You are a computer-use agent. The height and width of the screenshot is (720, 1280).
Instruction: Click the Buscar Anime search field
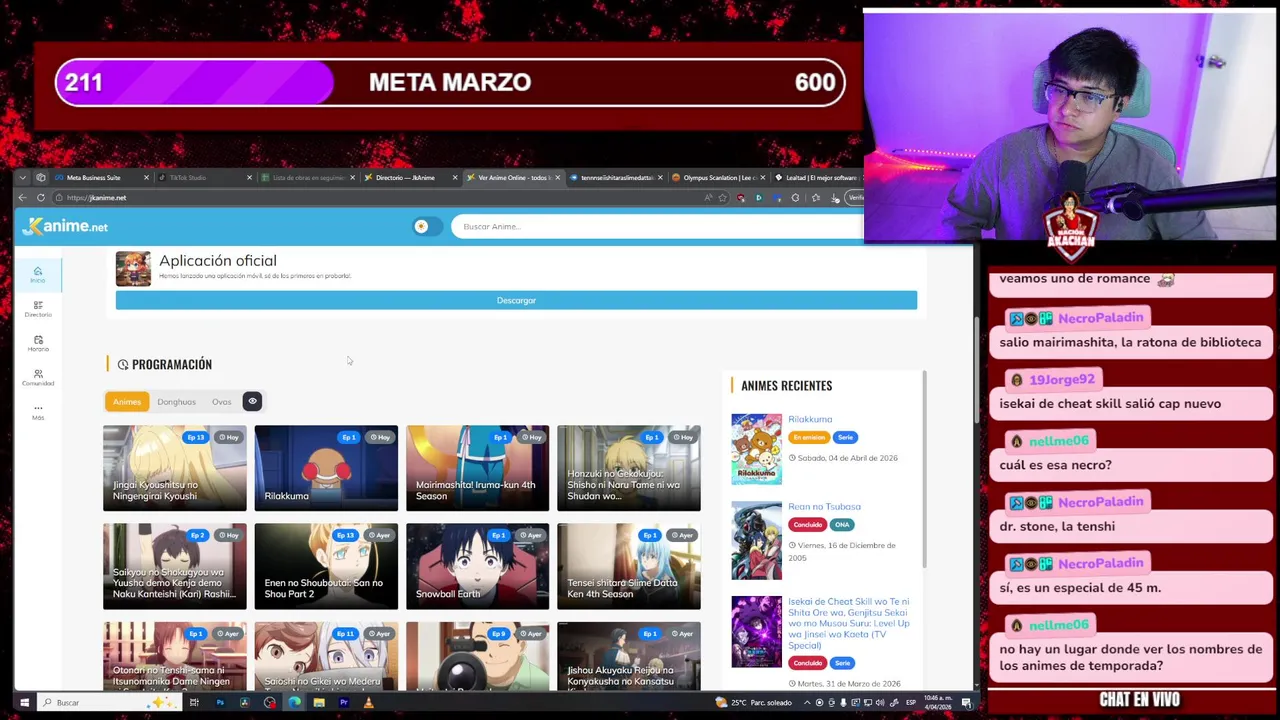point(655,226)
